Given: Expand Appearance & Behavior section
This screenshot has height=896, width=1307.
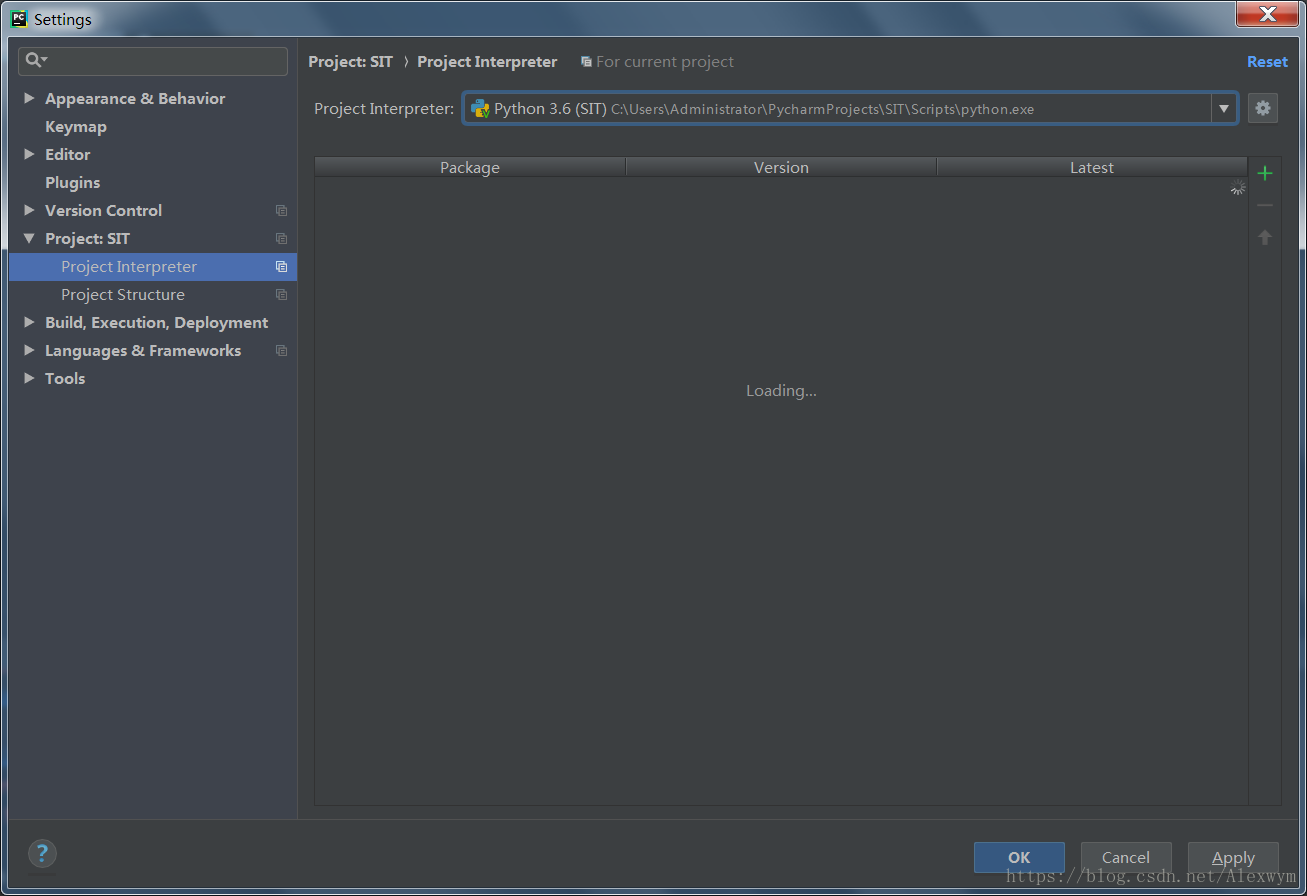Looking at the screenshot, I should (29, 98).
